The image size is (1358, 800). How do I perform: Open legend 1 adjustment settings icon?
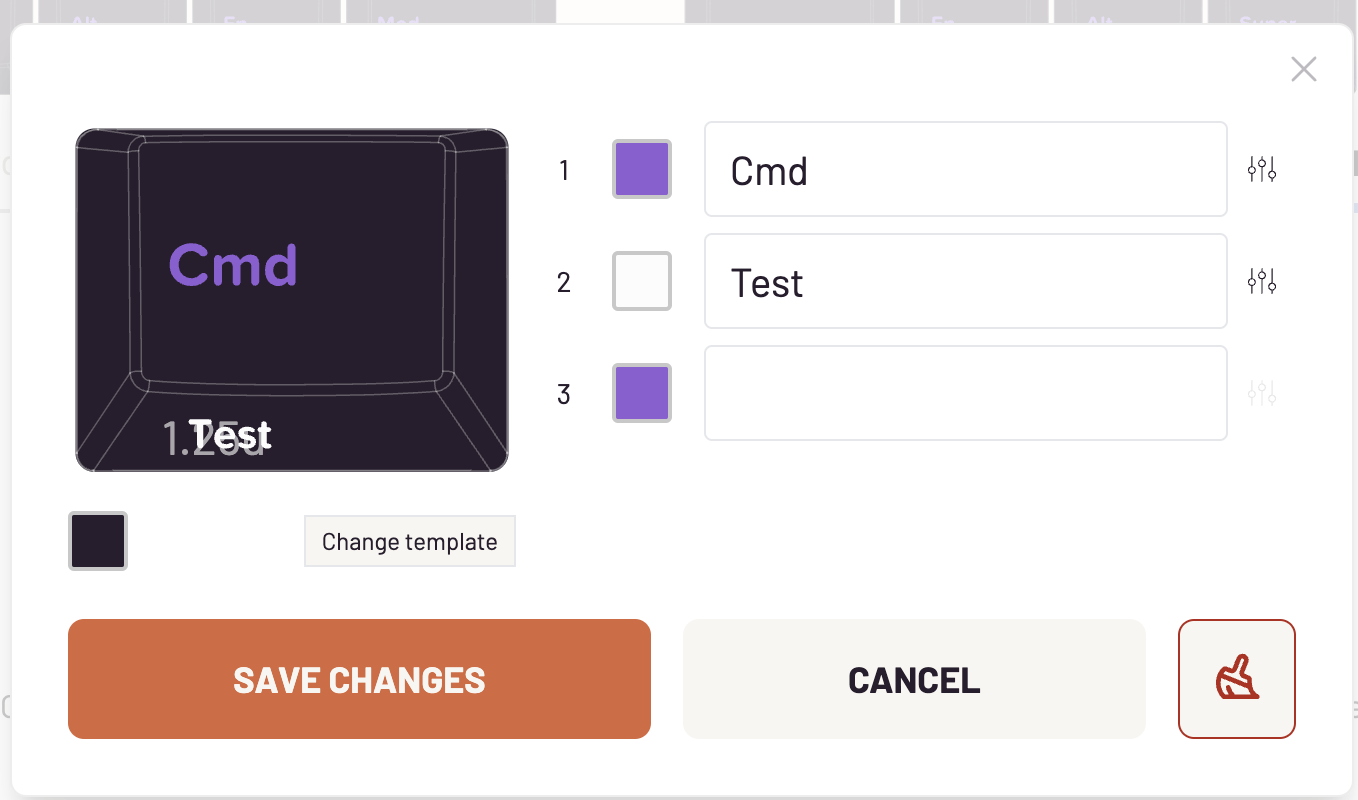click(1262, 170)
